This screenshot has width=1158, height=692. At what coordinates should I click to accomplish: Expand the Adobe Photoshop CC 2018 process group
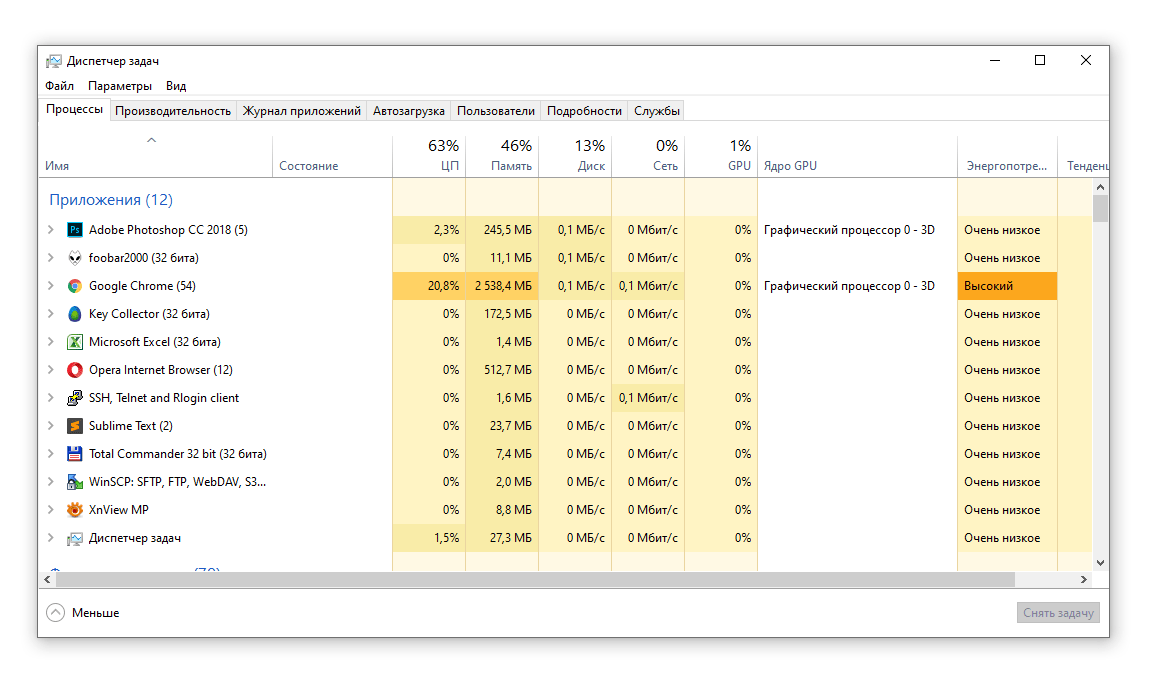click(50, 230)
